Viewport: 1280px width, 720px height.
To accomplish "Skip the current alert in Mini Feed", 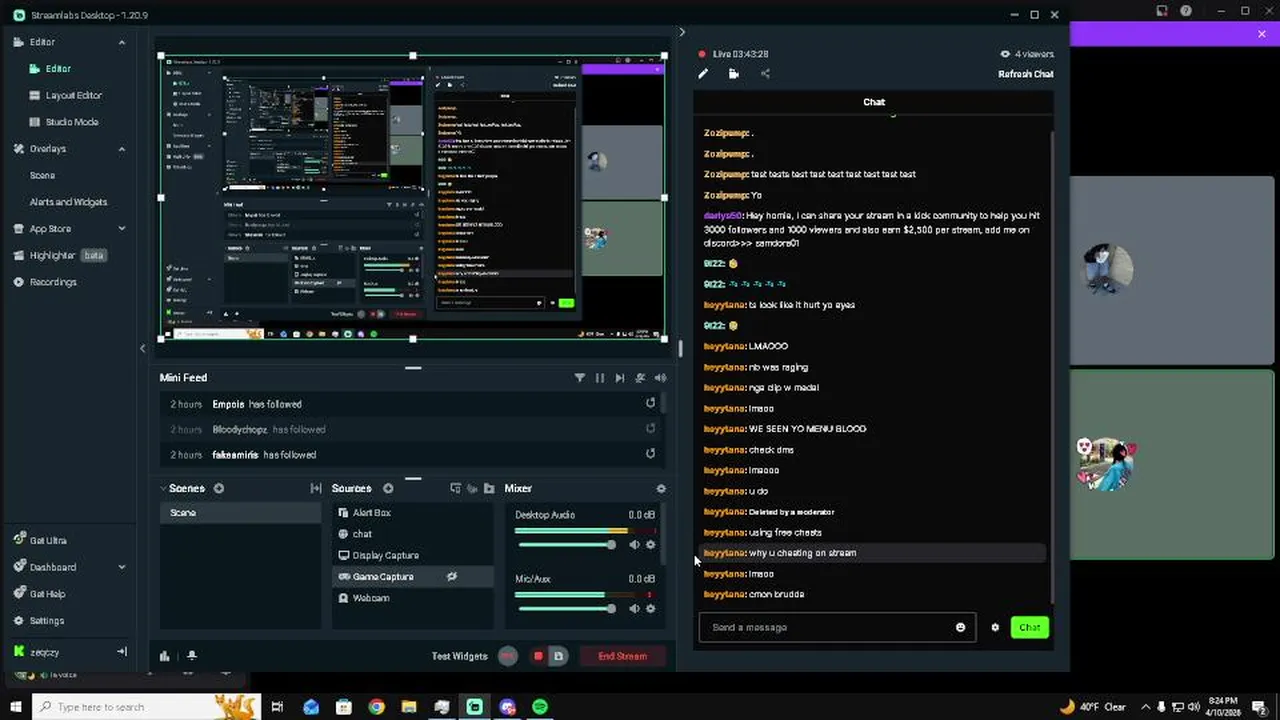I will 620,378.
